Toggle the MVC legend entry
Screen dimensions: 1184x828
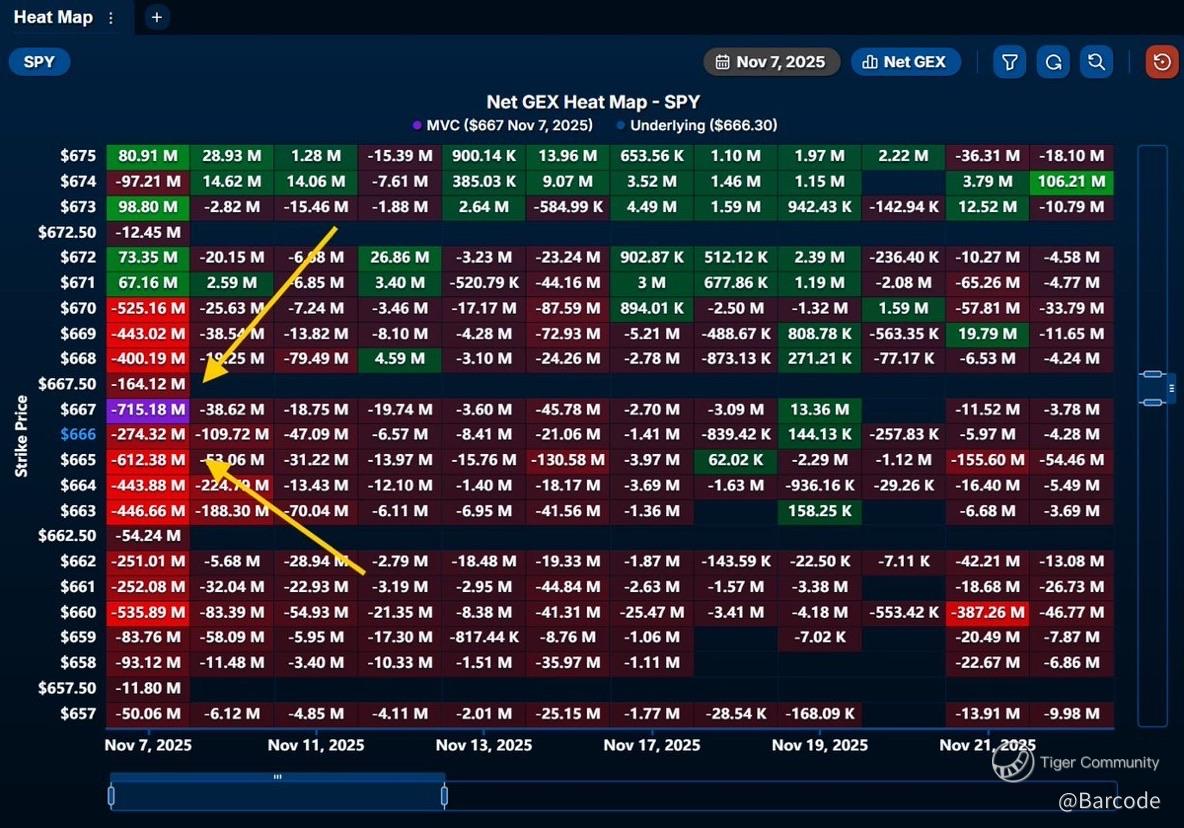(x=502, y=125)
